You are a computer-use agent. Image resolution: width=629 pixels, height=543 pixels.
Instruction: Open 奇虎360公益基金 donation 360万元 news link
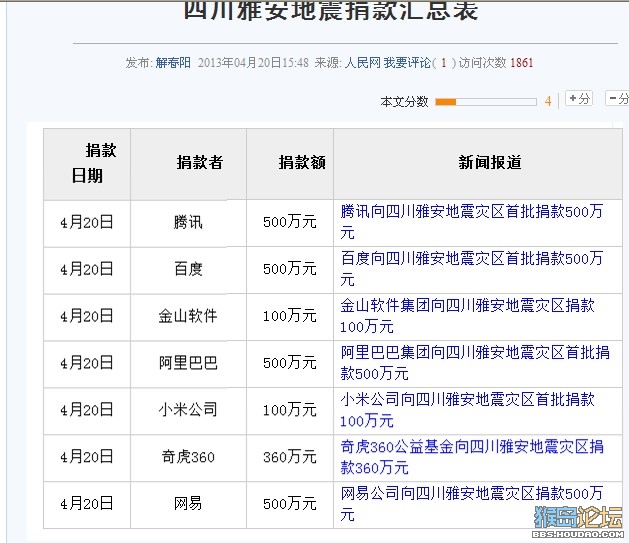tap(472, 457)
